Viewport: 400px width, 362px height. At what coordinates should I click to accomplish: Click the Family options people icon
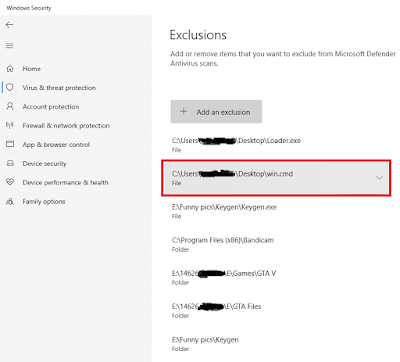pyautogui.click(x=10, y=201)
